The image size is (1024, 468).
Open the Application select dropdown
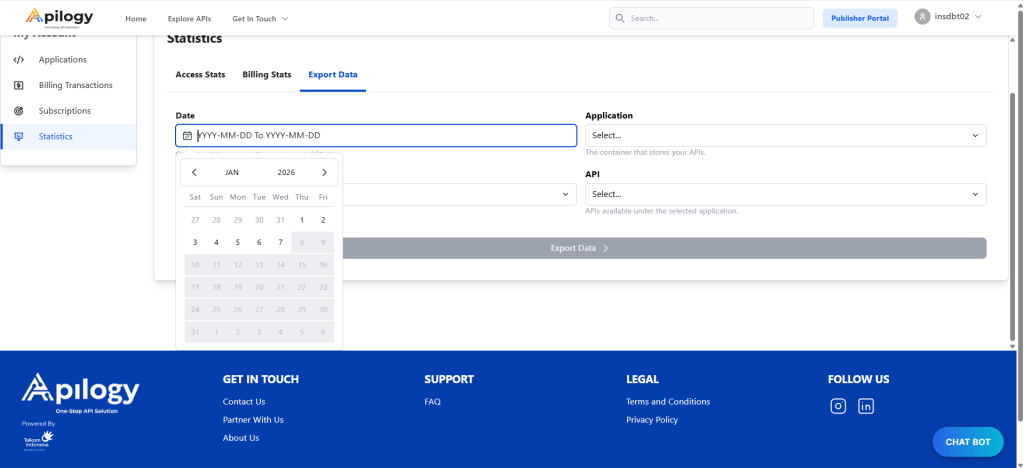[x=785, y=135]
